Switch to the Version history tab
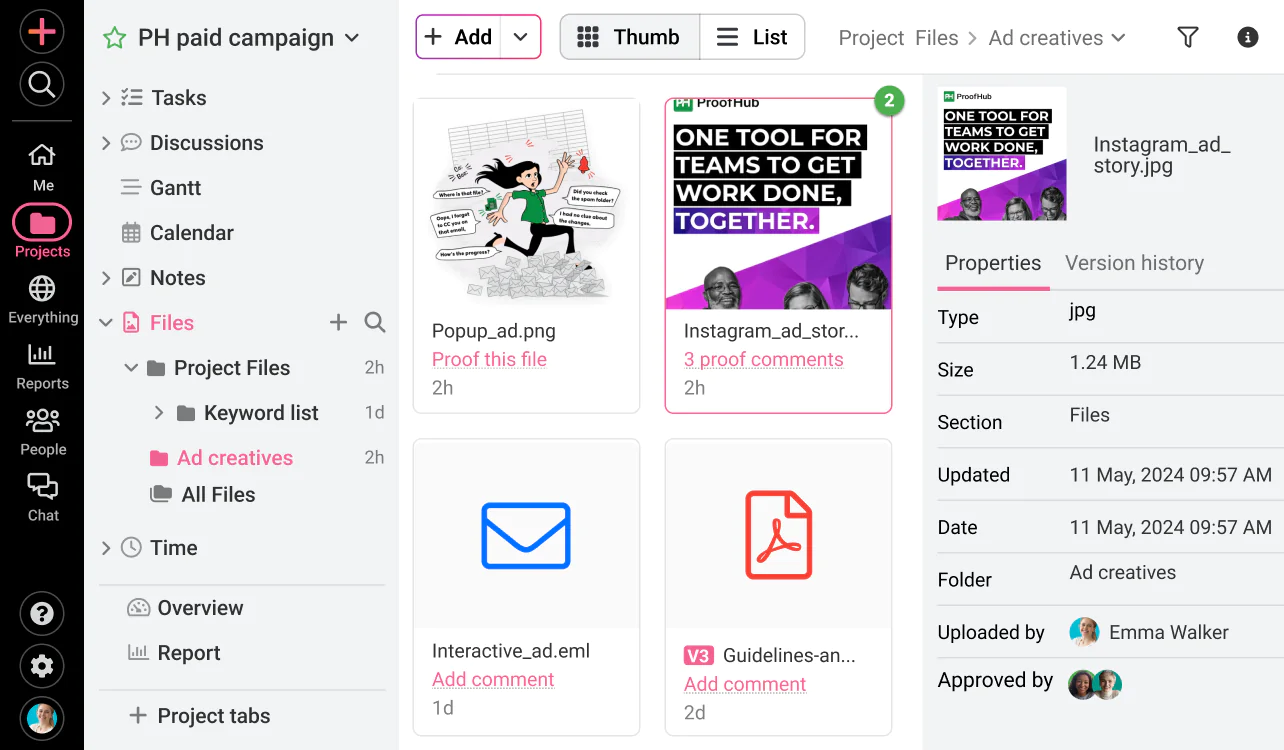 (1134, 263)
